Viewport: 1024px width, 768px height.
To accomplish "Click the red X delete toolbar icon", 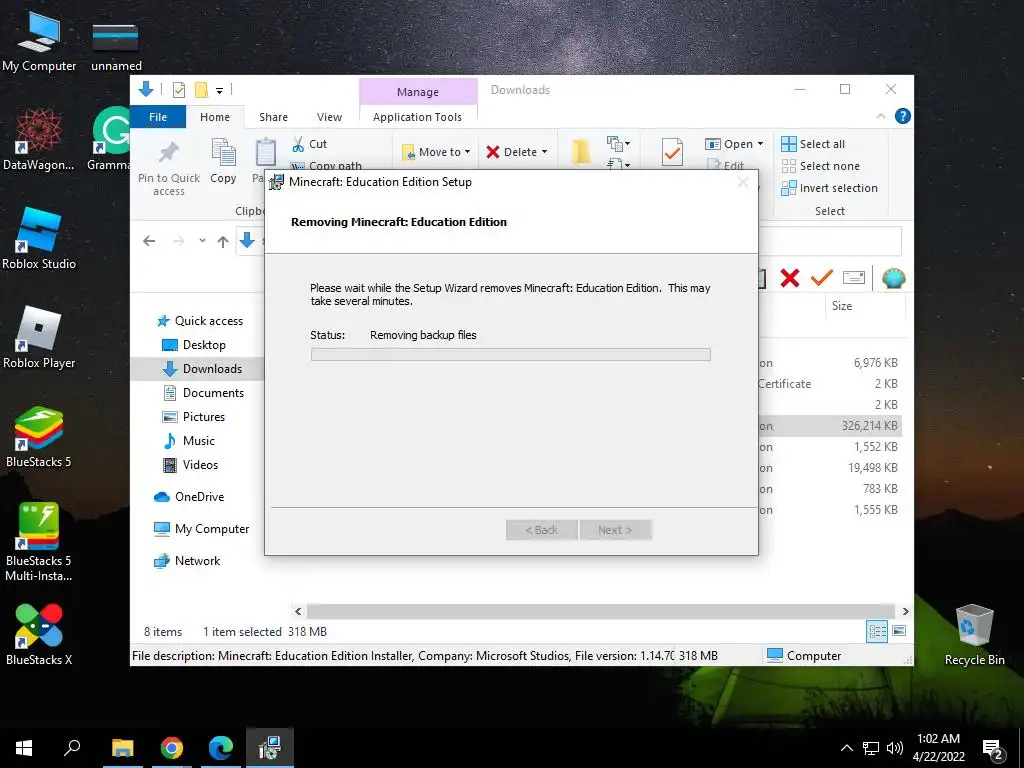I will (x=790, y=278).
